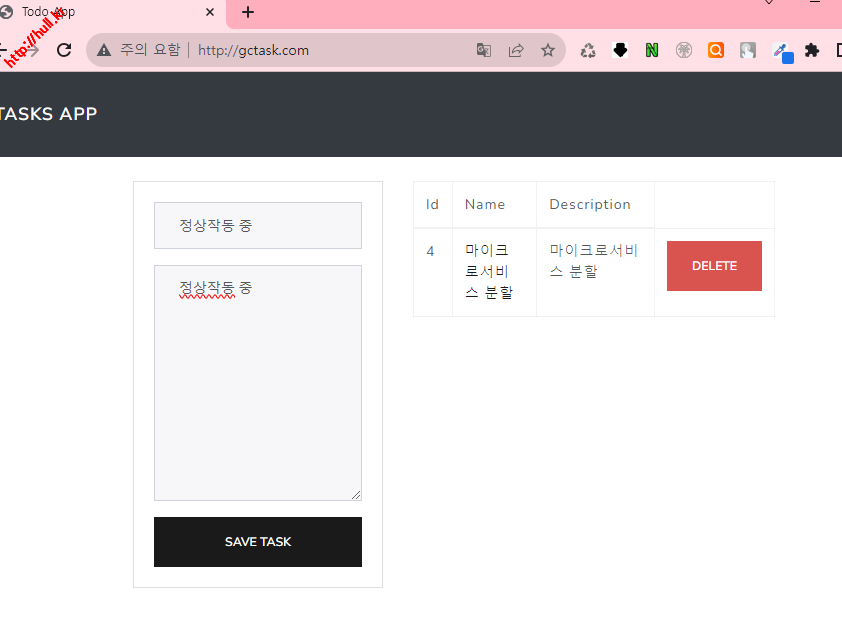This screenshot has width=842, height=621.
Task: Click the translate page icon
Action: pyautogui.click(x=484, y=50)
